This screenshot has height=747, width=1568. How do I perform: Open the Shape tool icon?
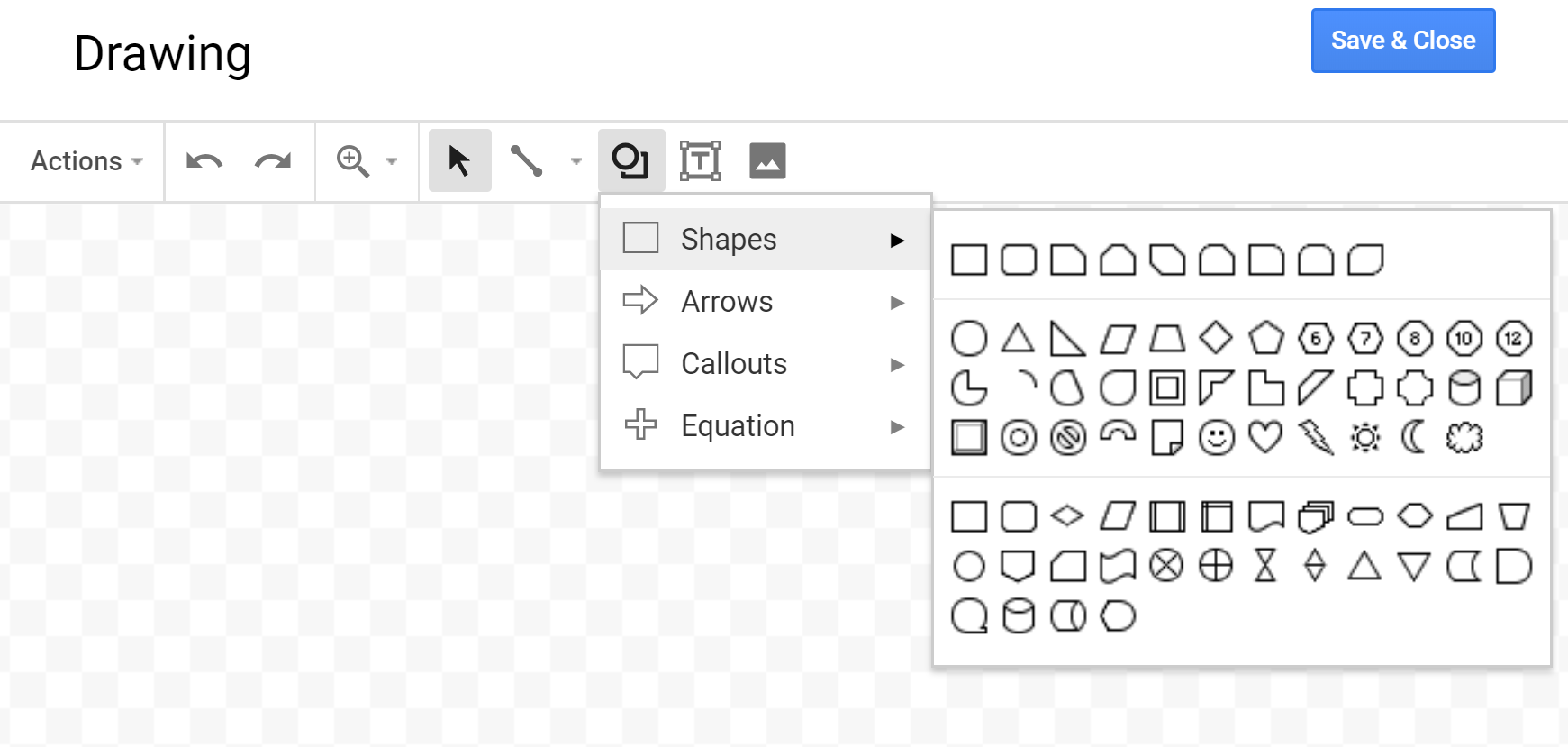(x=631, y=160)
